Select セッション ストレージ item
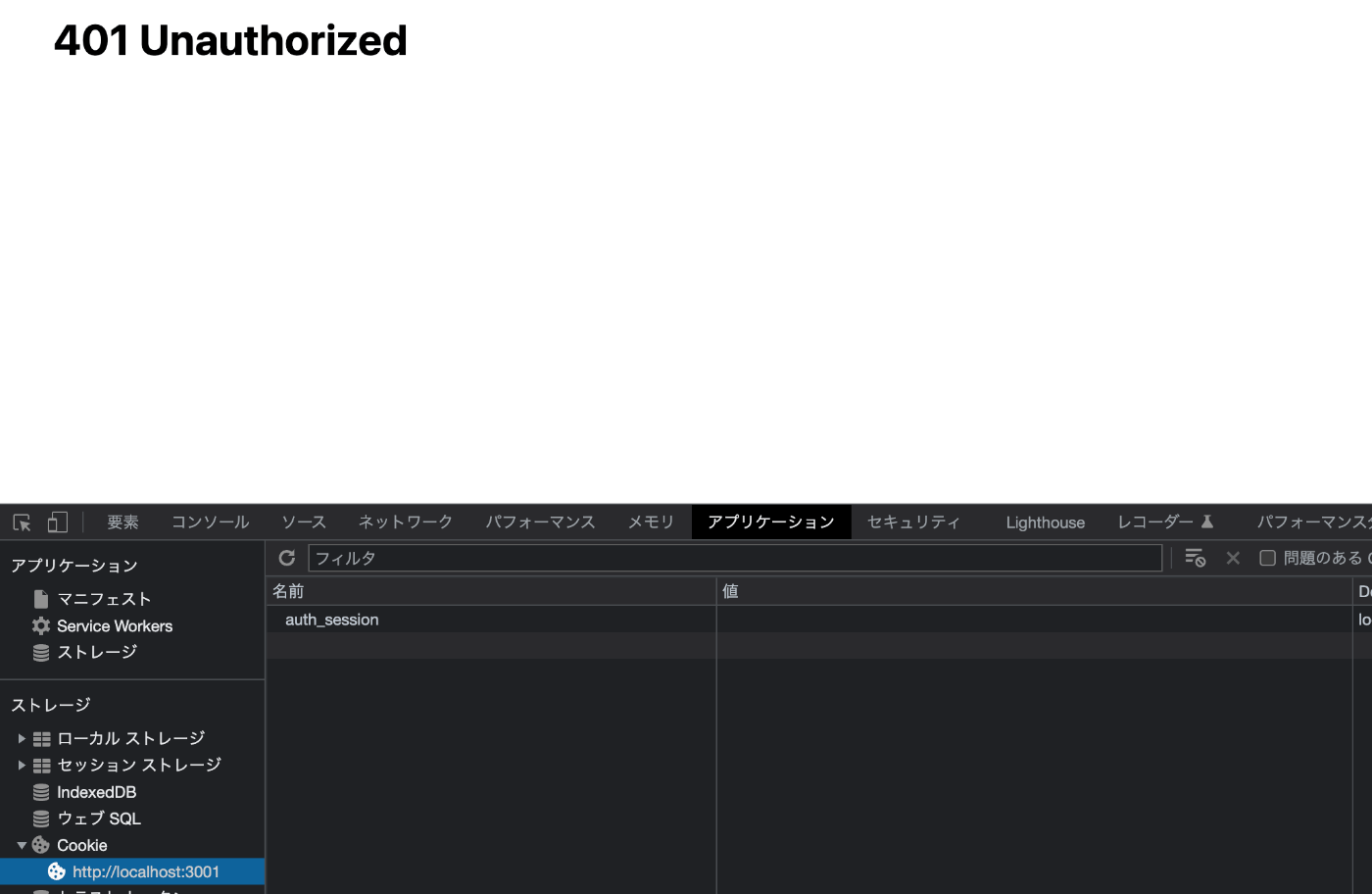The height and width of the screenshot is (894, 1372). coord(139,766)
